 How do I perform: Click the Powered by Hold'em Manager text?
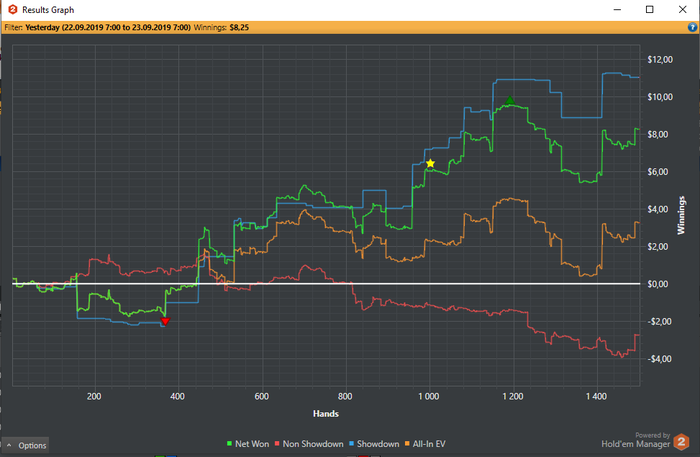click(x=636, y=440)
